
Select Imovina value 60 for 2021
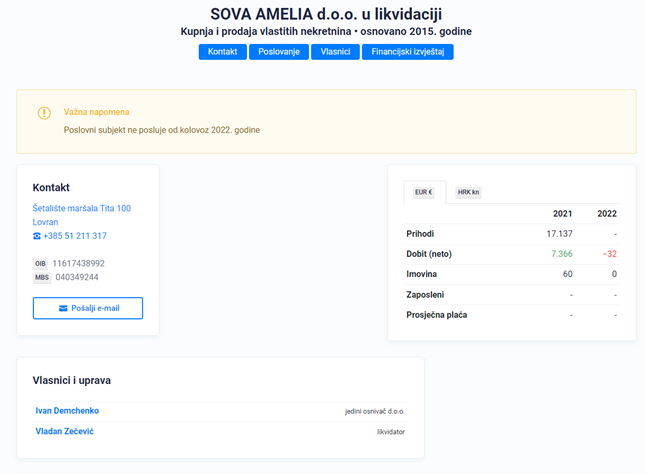[x=568, y=274]
